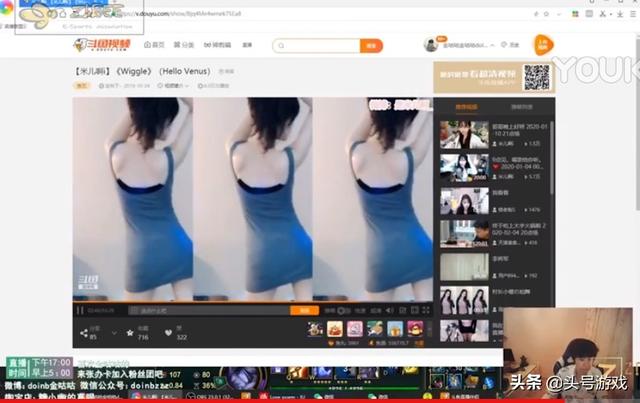Pause the video with the pause button

coord(80,311)
